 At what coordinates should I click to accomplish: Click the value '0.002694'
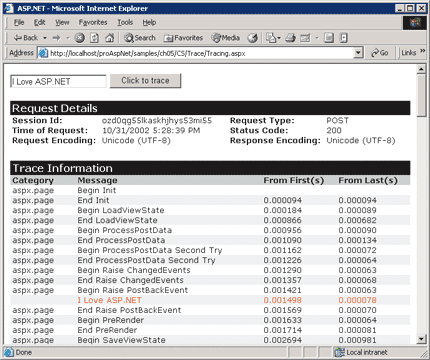coord(283,340)
